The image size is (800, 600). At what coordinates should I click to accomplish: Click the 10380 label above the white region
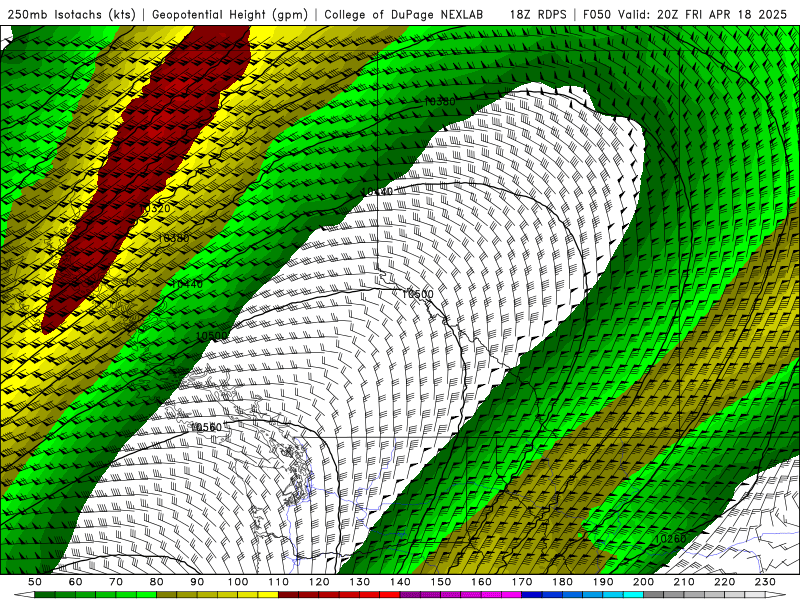[439, 102]
